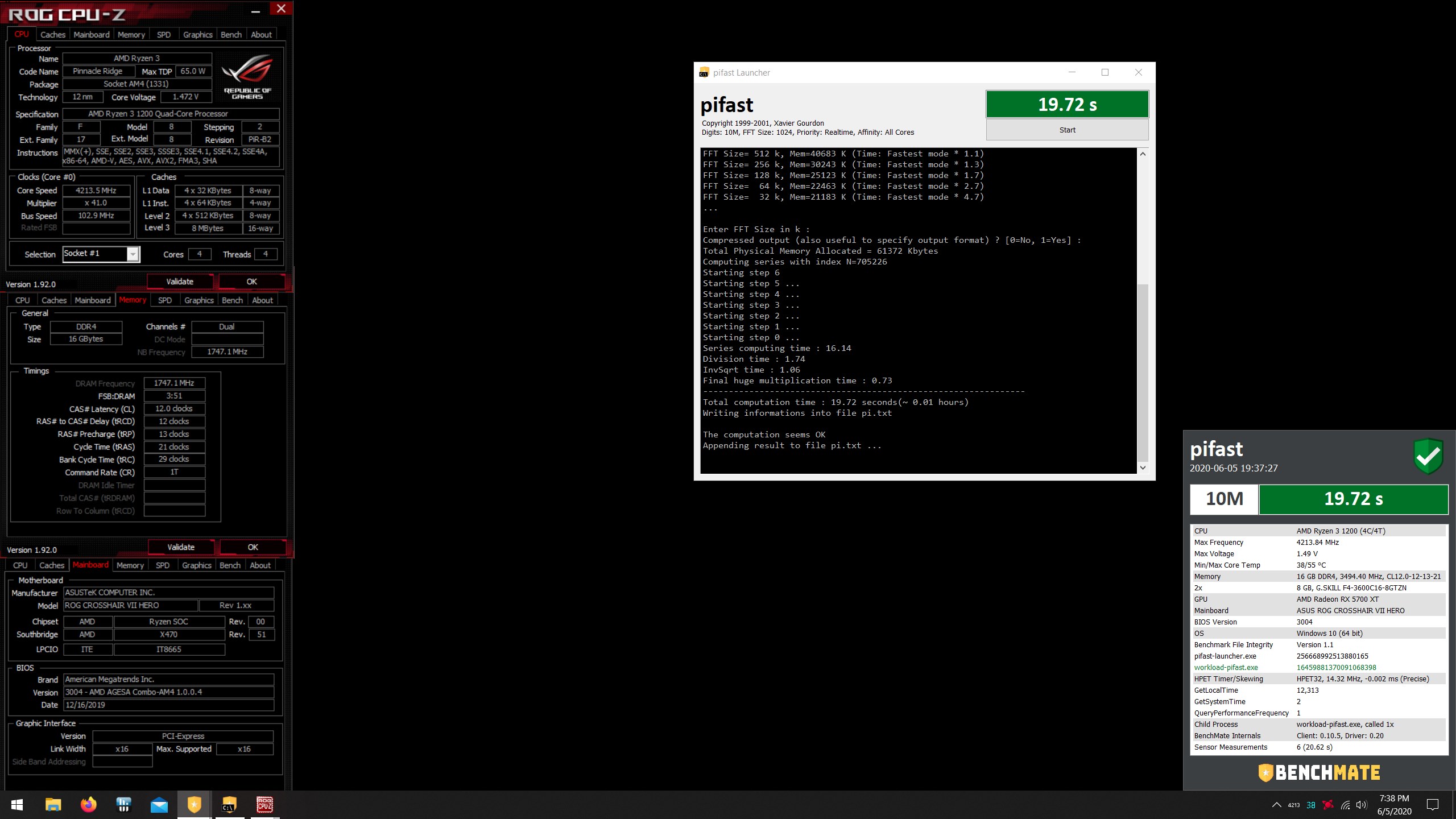Close the pifast Launcher window
This screenshot has width=1456, height=819.
pos(1138,72)
